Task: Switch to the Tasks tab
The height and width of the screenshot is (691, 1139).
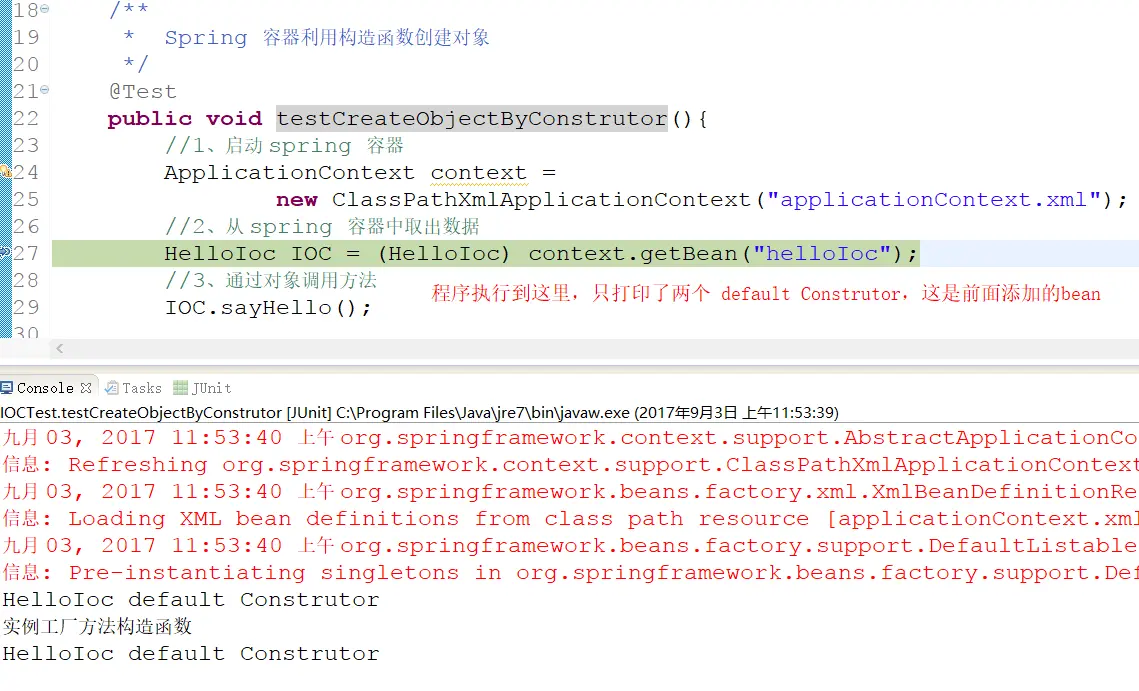Action: (x=134, y=388)
